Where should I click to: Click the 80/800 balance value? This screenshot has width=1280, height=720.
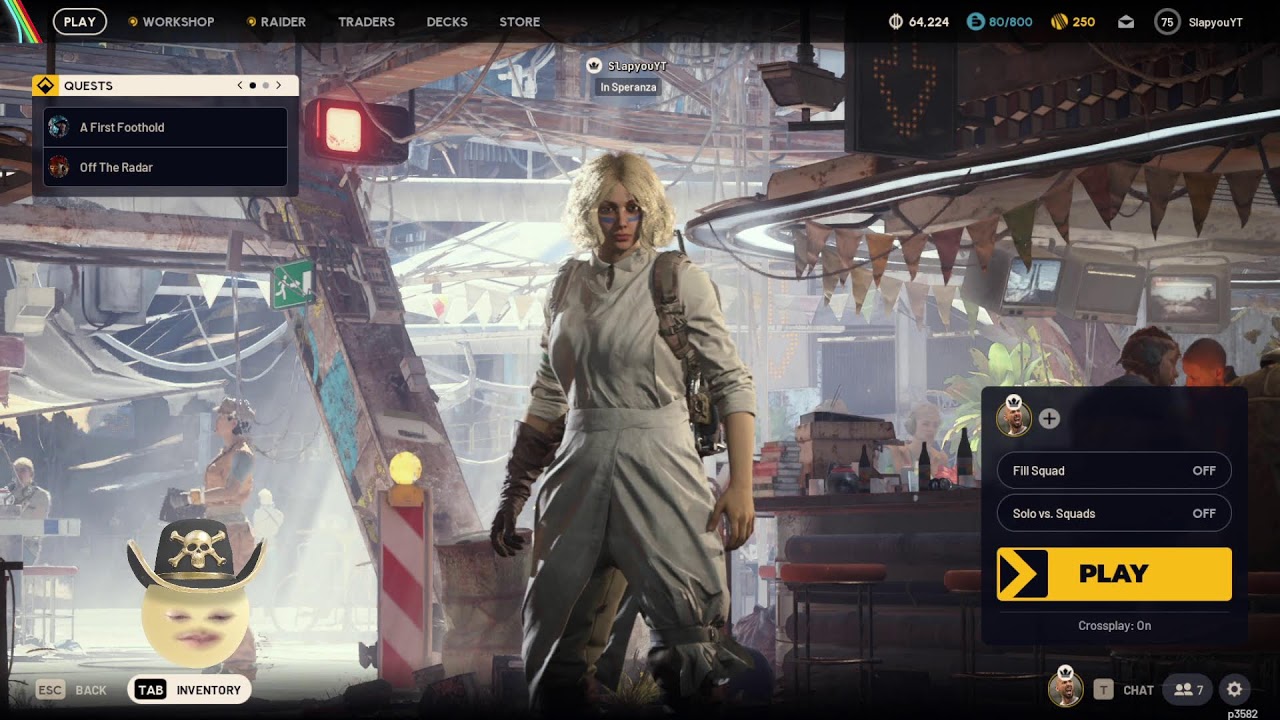(x=1011, y=22)
